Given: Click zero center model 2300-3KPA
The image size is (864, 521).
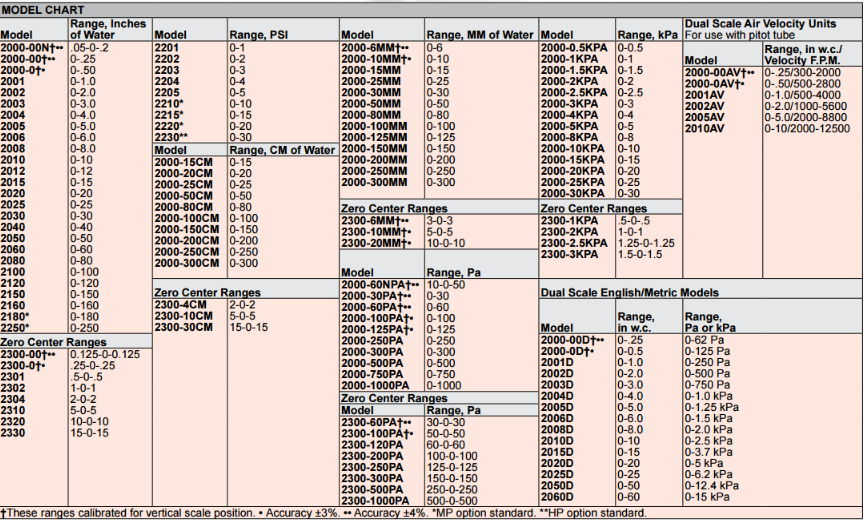Looking at the screenshot, I should pos(569,255).
